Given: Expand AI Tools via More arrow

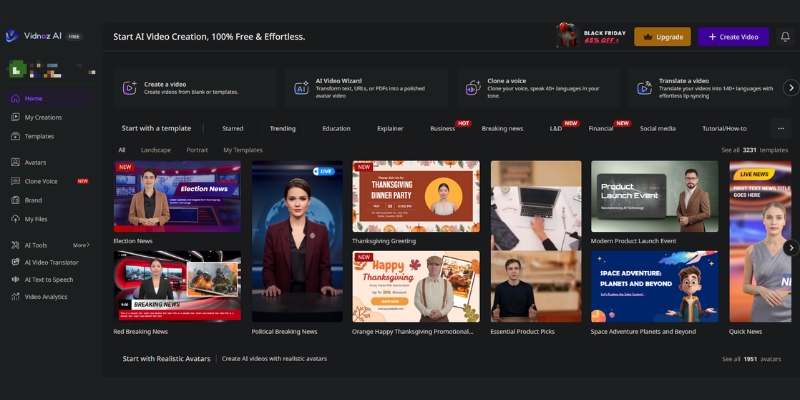Looking at the screenshot, I should pos(81,245).
